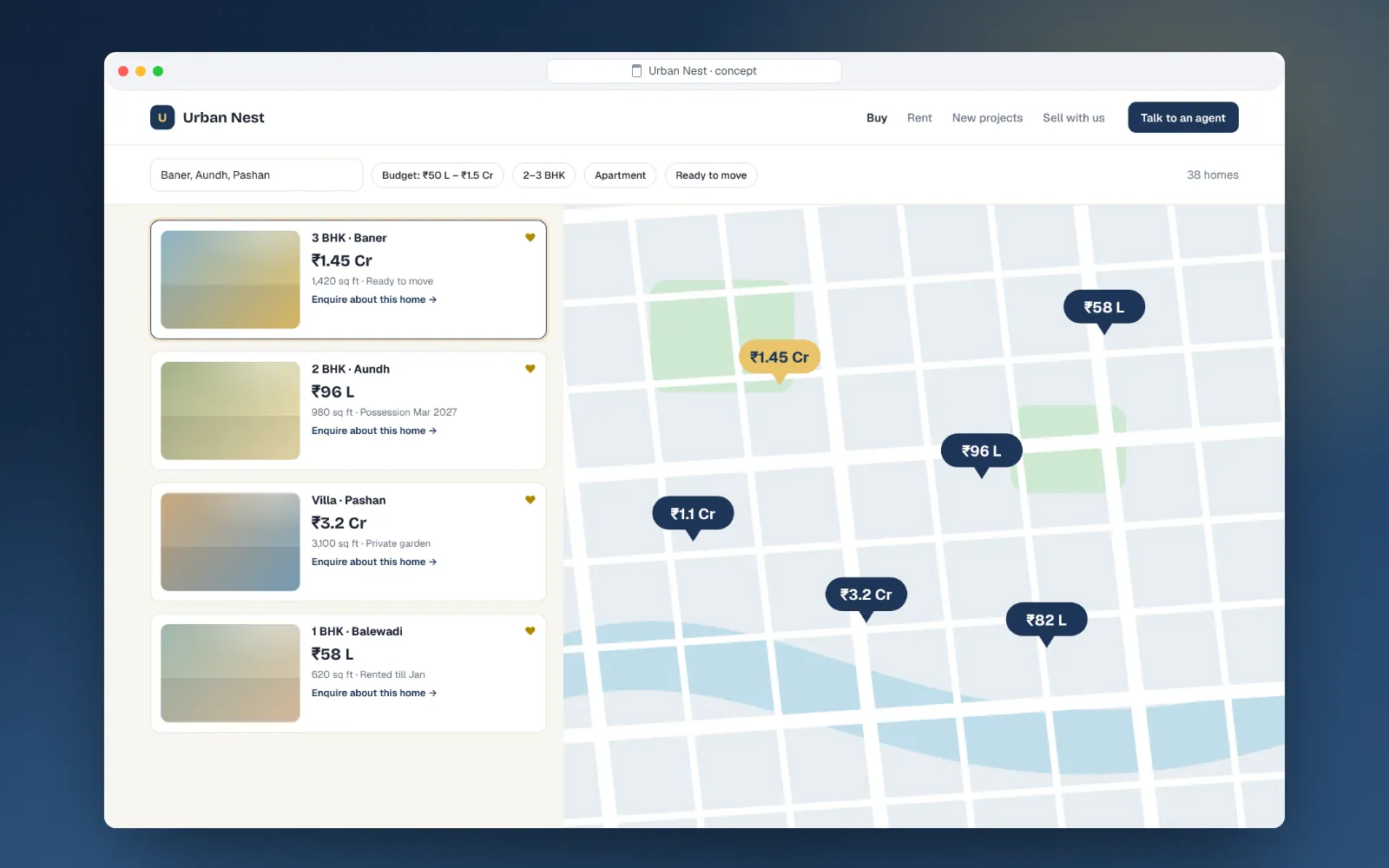This screenshot has width=1389, height=868.
Task: Enquire about the 3 BHK Baner home
Action: (374, 299)
